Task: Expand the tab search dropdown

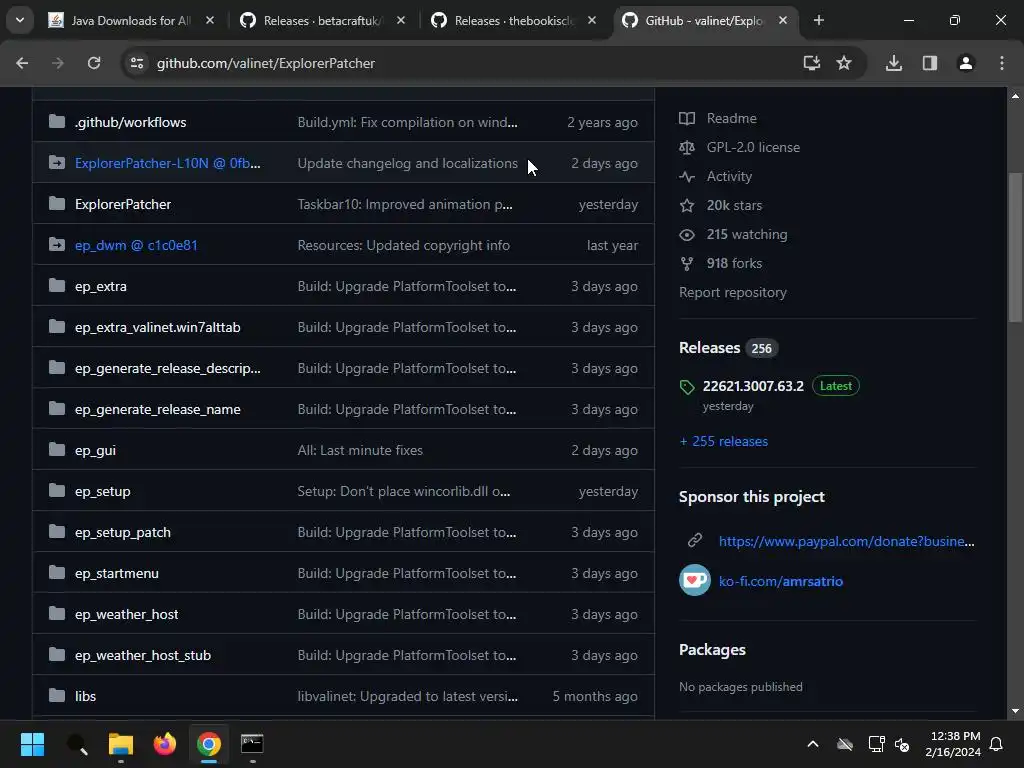Action: [x=20, y=20]
